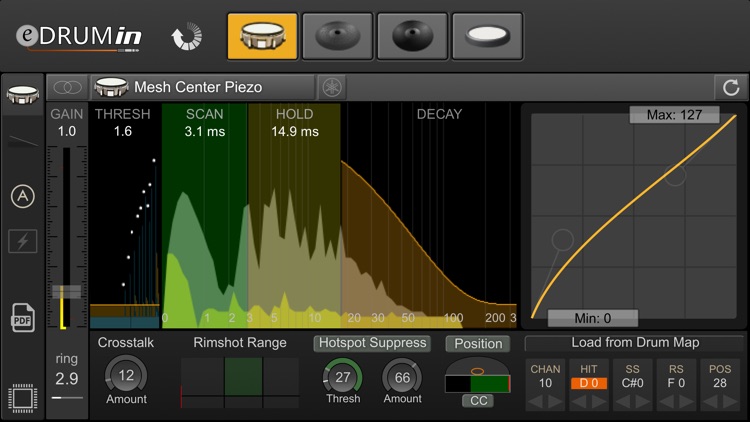Click the HOLD time 14.9 ms
The width and height of the screenshot is (750, 422).
tap(295, 131)
